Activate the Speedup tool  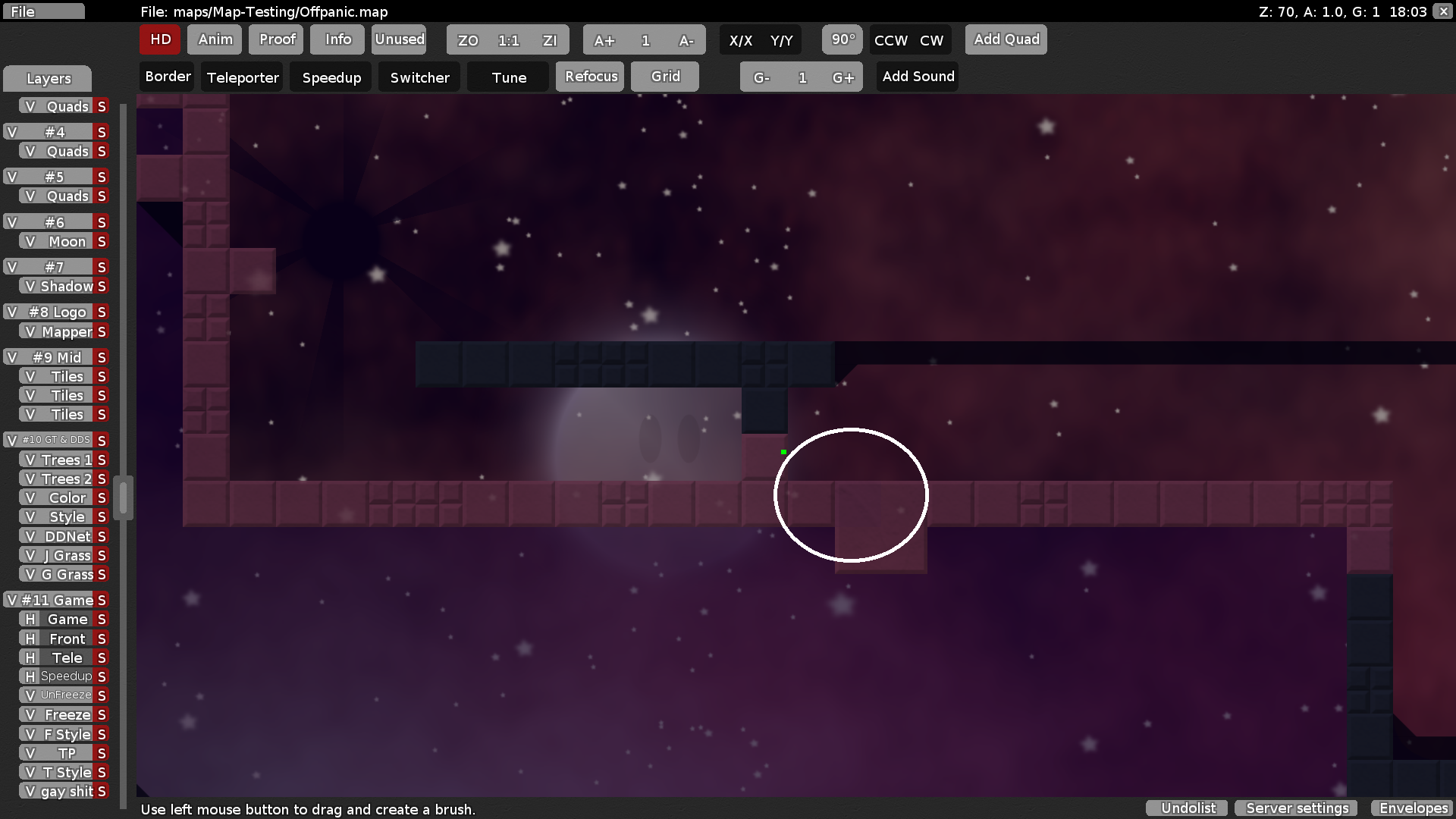click(x=330, y=77)
